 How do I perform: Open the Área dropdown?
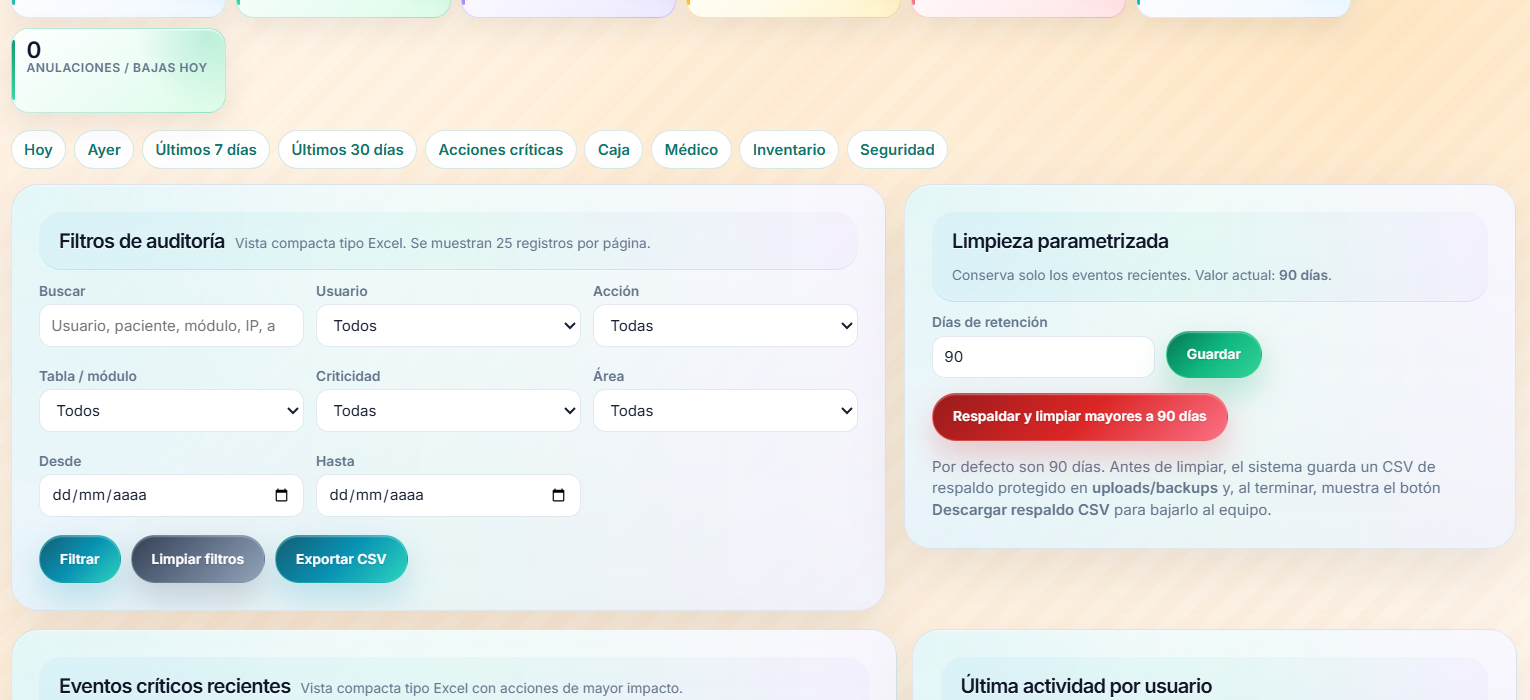tap(725, 411)
